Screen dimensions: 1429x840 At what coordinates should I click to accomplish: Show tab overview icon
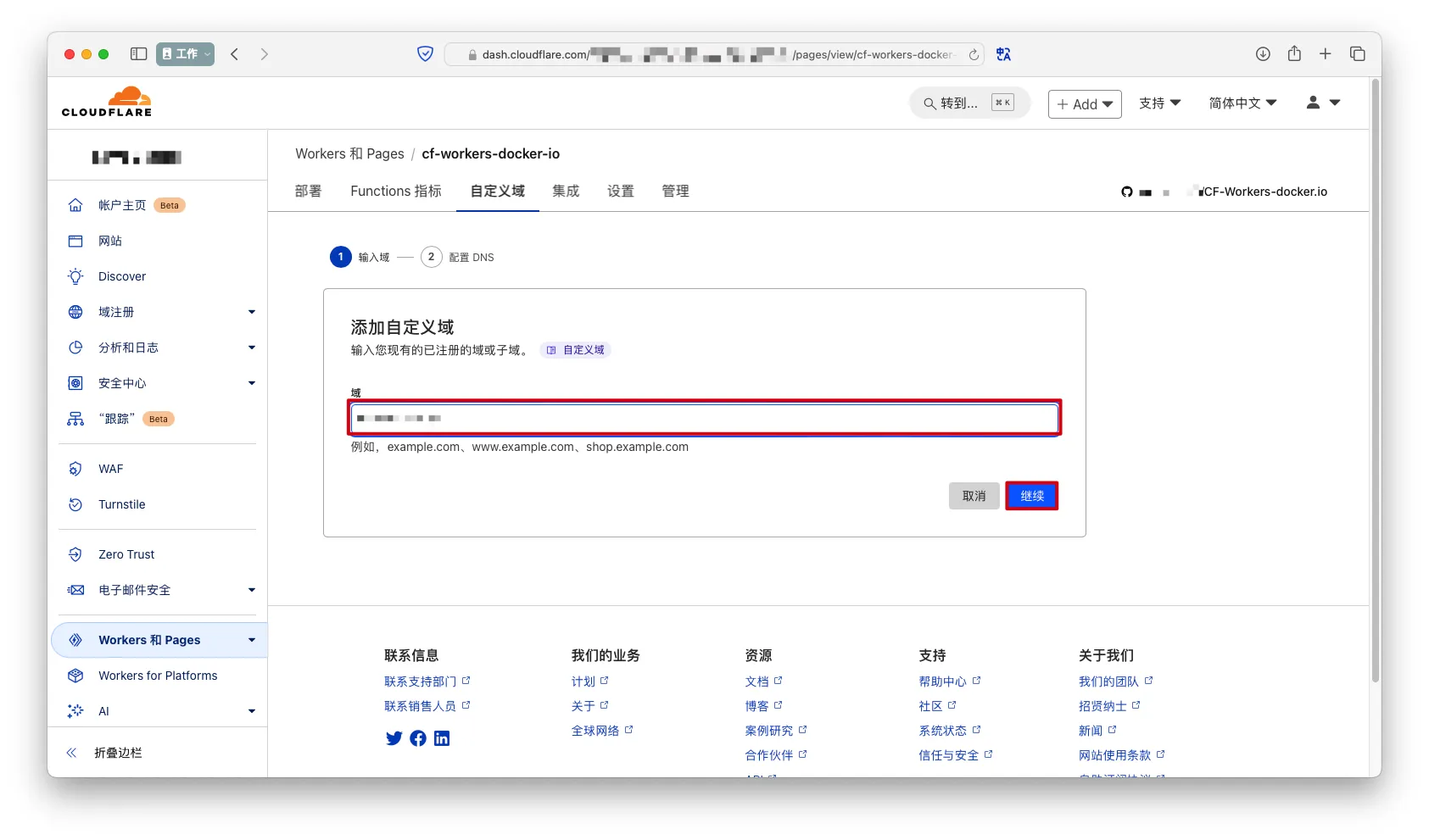tap(1358, 54)
